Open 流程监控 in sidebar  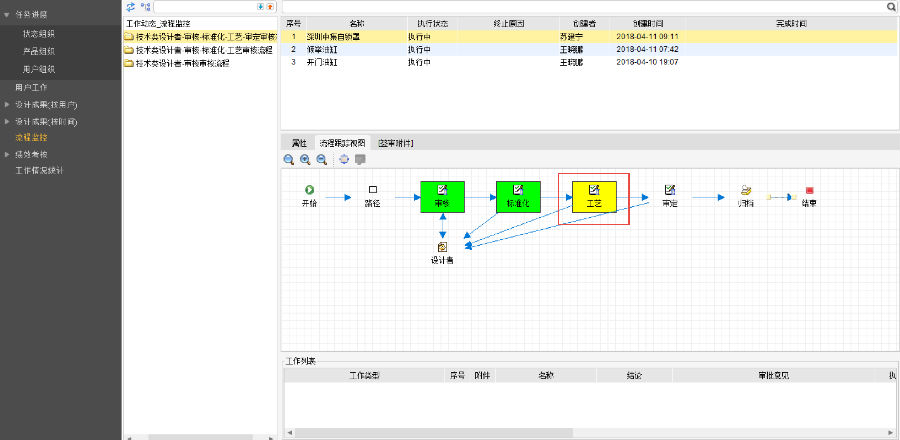[31, 138]
